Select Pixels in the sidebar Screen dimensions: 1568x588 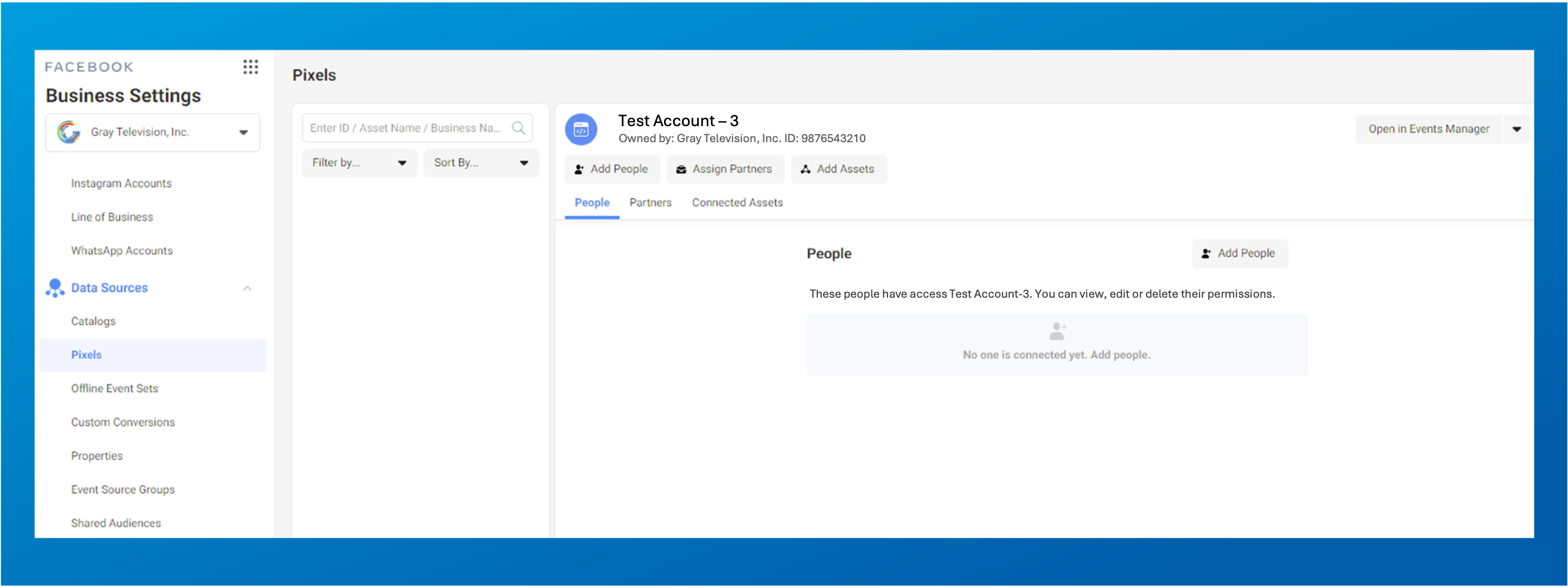pyautogui.click(x=153, y=355)
